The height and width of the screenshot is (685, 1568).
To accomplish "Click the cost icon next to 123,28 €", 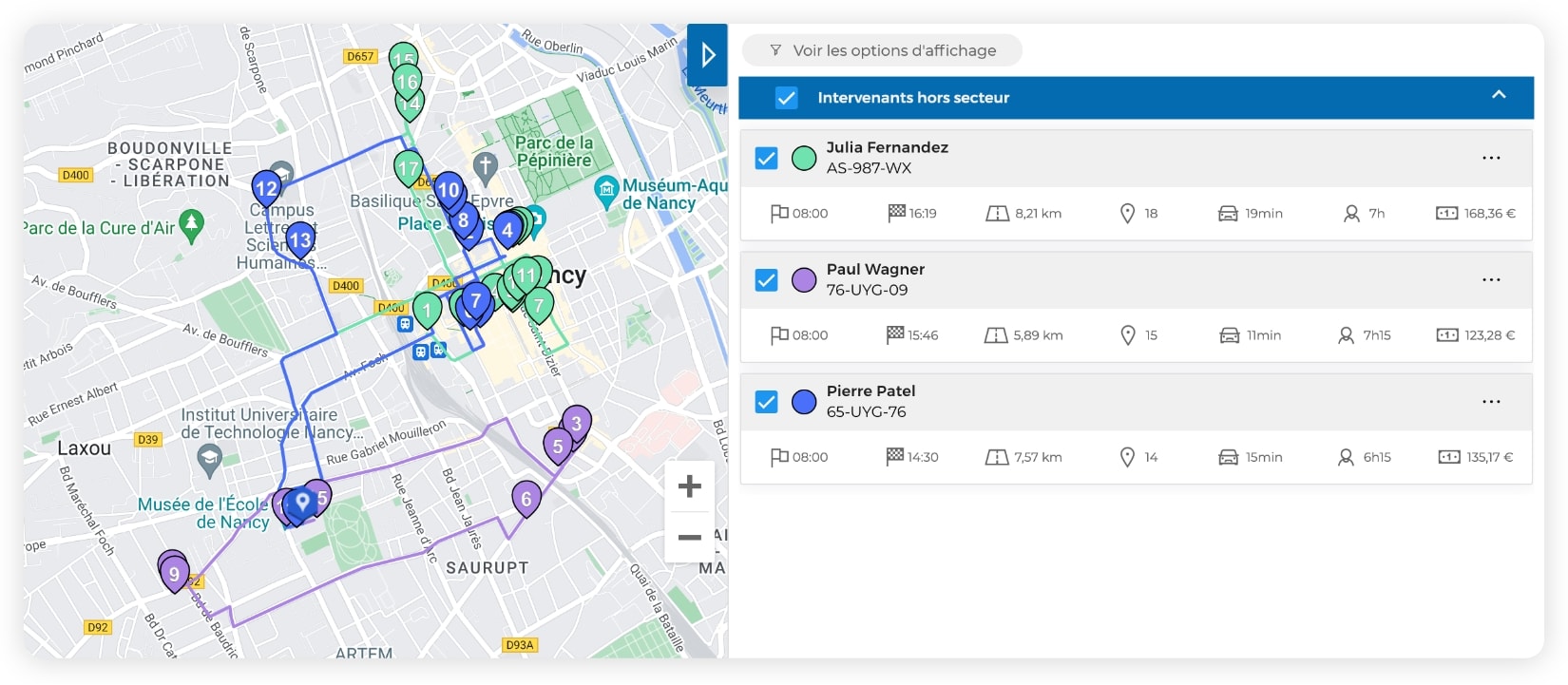I will [1447, 335].
